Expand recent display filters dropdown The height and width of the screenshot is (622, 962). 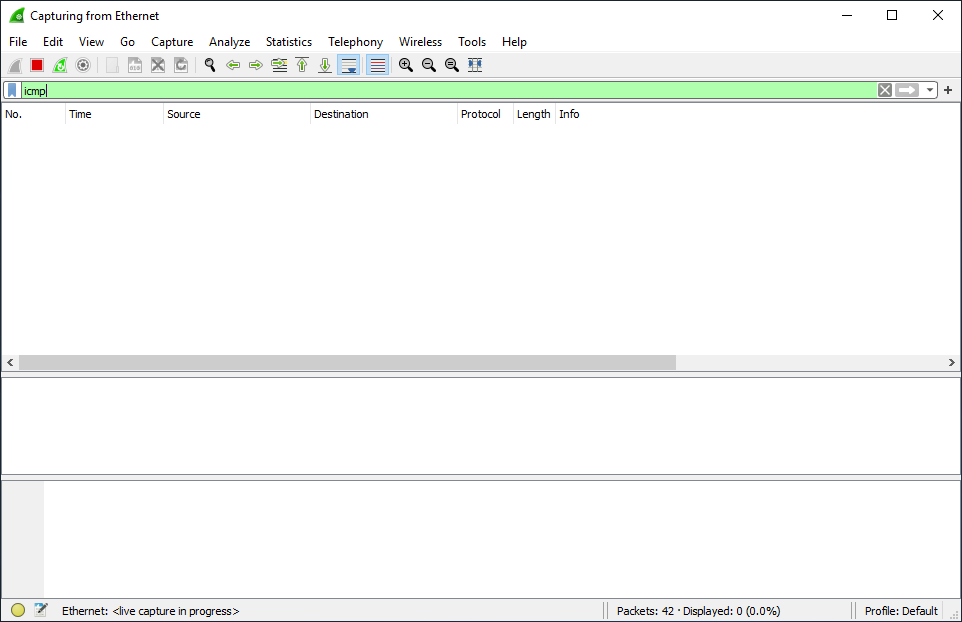929,91
